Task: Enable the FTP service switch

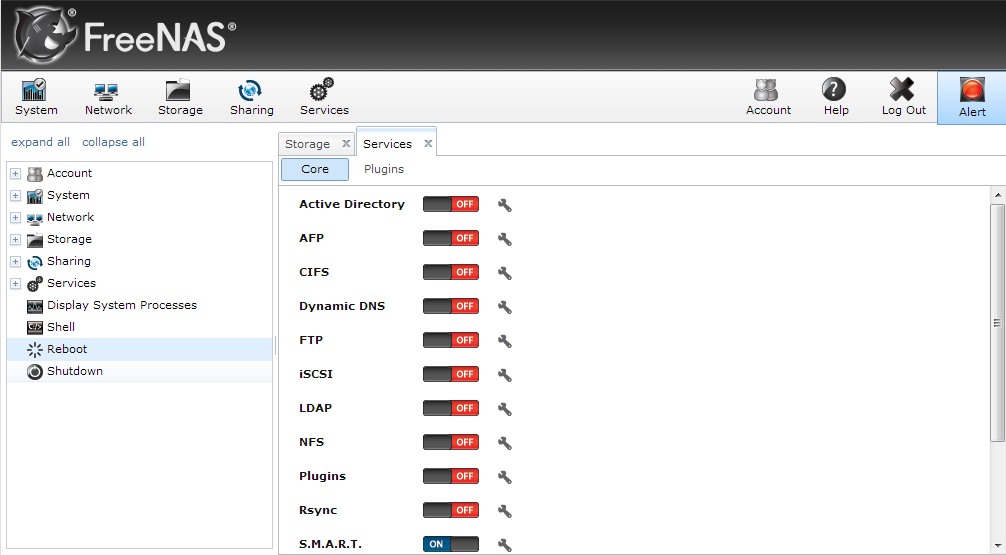Action: [451, 340]
